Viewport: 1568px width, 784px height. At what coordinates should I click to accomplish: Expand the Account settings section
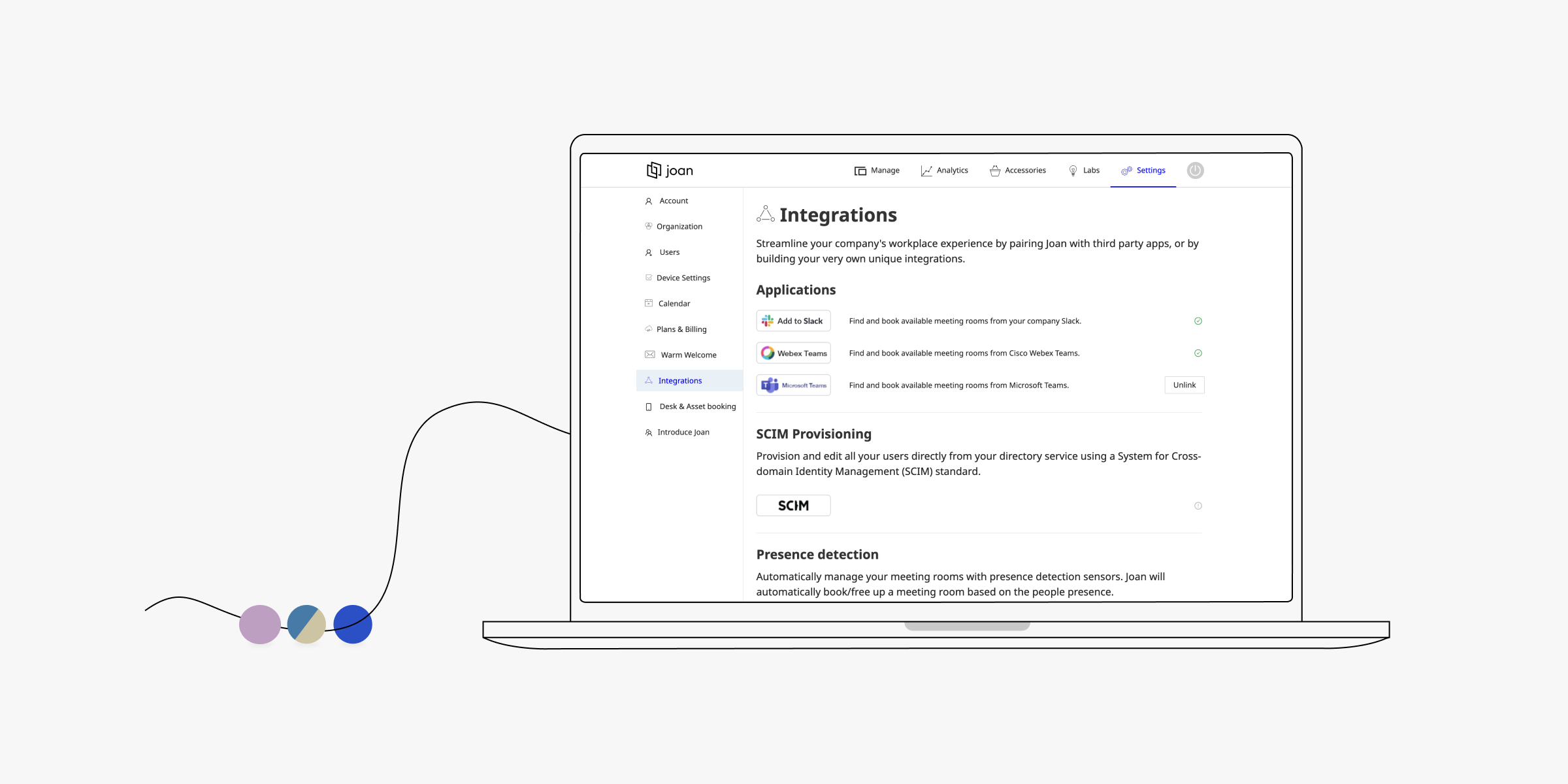[x=673, y=200]
